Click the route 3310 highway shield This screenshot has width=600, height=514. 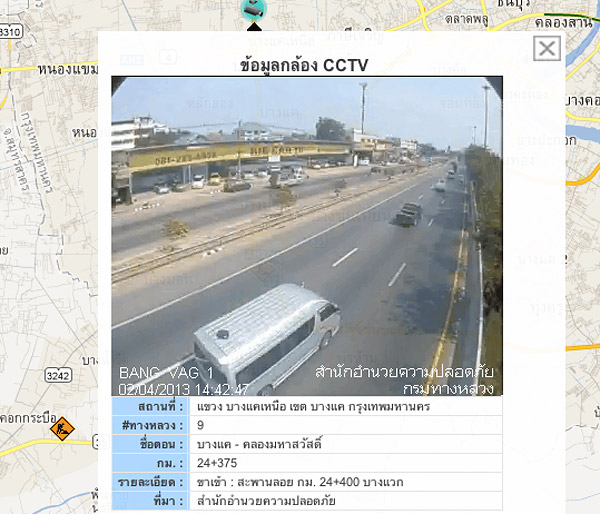(10, 32)
